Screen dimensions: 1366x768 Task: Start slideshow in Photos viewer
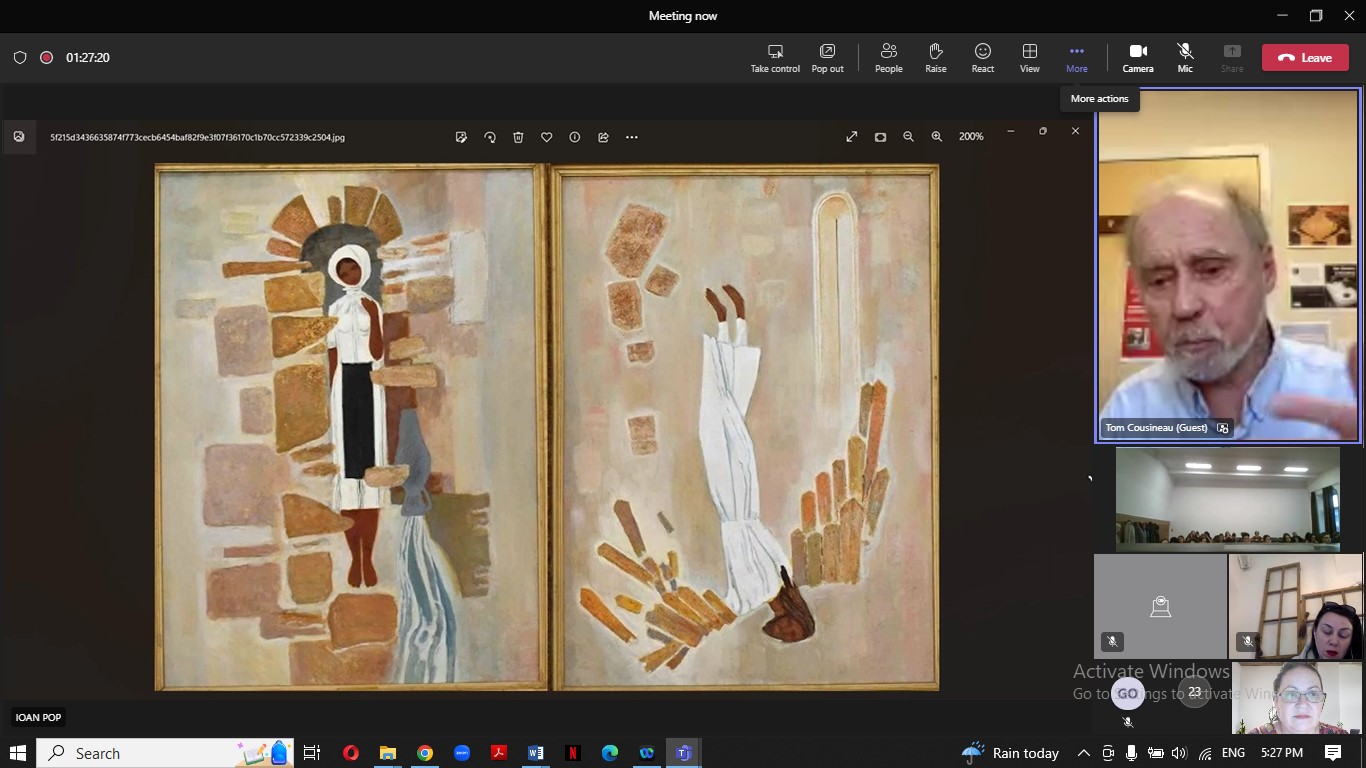[x=880, y=137]
